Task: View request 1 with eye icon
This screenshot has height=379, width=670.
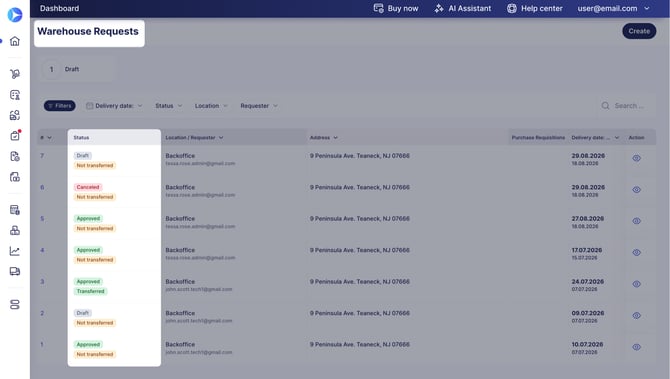Action: tap(636, 347)
